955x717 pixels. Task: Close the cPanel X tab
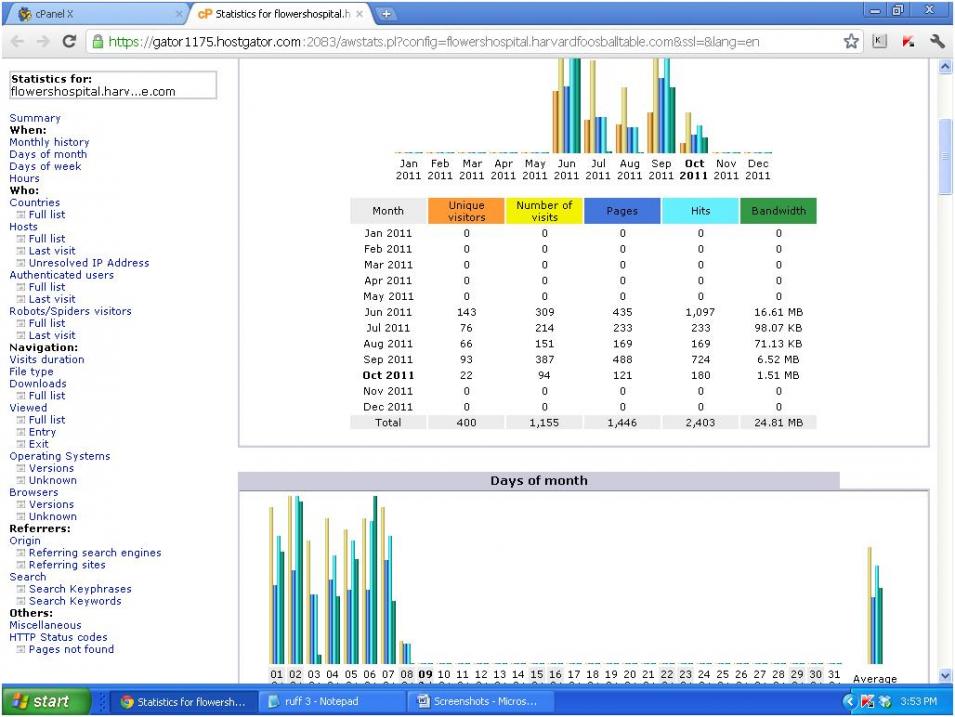[x=179, y=14]
